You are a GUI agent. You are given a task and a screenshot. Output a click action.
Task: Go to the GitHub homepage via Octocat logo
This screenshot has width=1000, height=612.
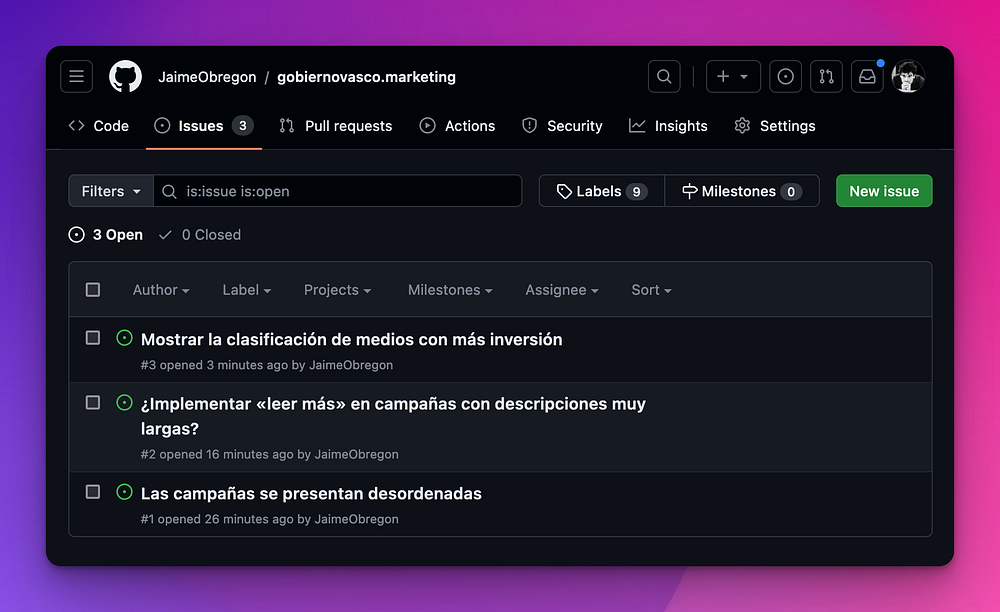tap(125, 76)
